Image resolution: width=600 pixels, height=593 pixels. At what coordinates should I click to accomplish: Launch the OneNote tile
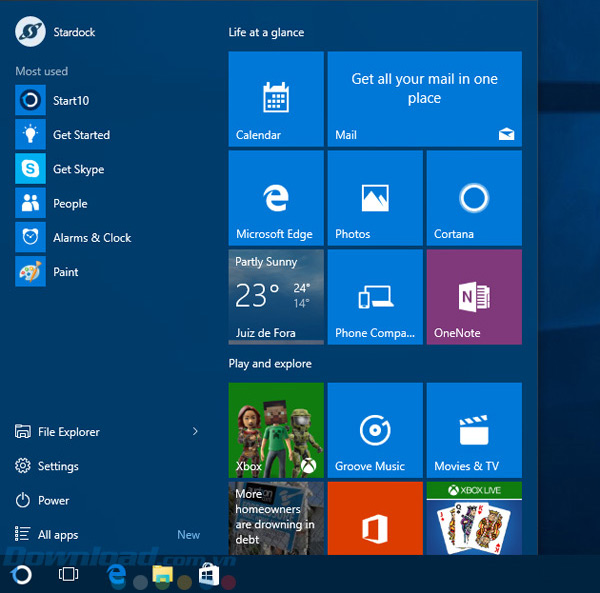[x=474, y=297]
